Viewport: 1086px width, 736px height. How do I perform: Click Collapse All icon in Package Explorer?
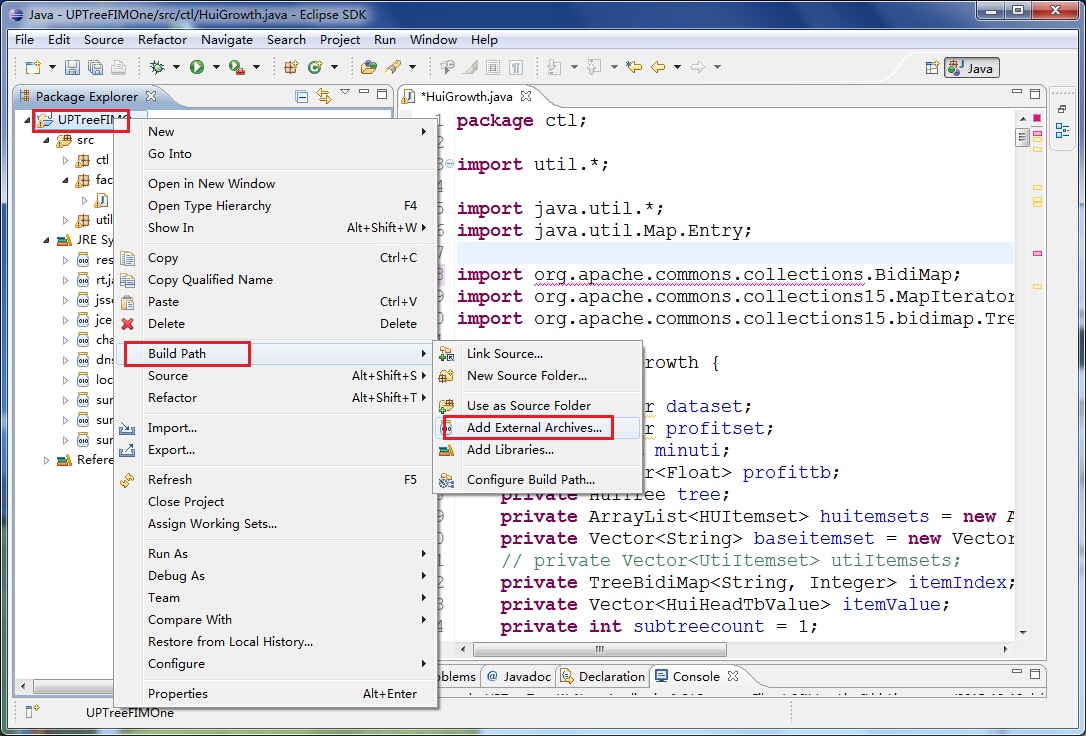(x=302, y=96)
